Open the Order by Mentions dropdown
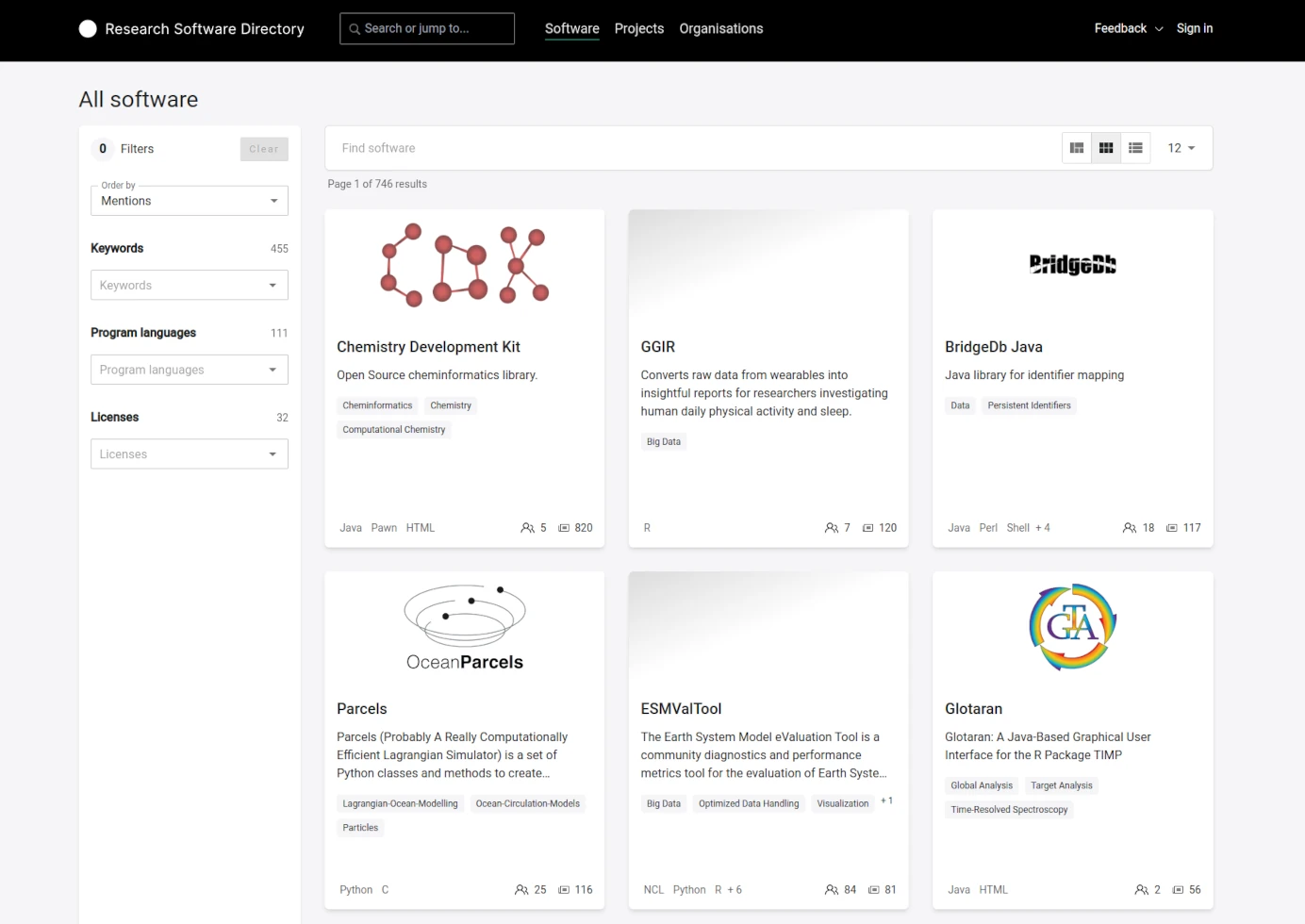 189,201
